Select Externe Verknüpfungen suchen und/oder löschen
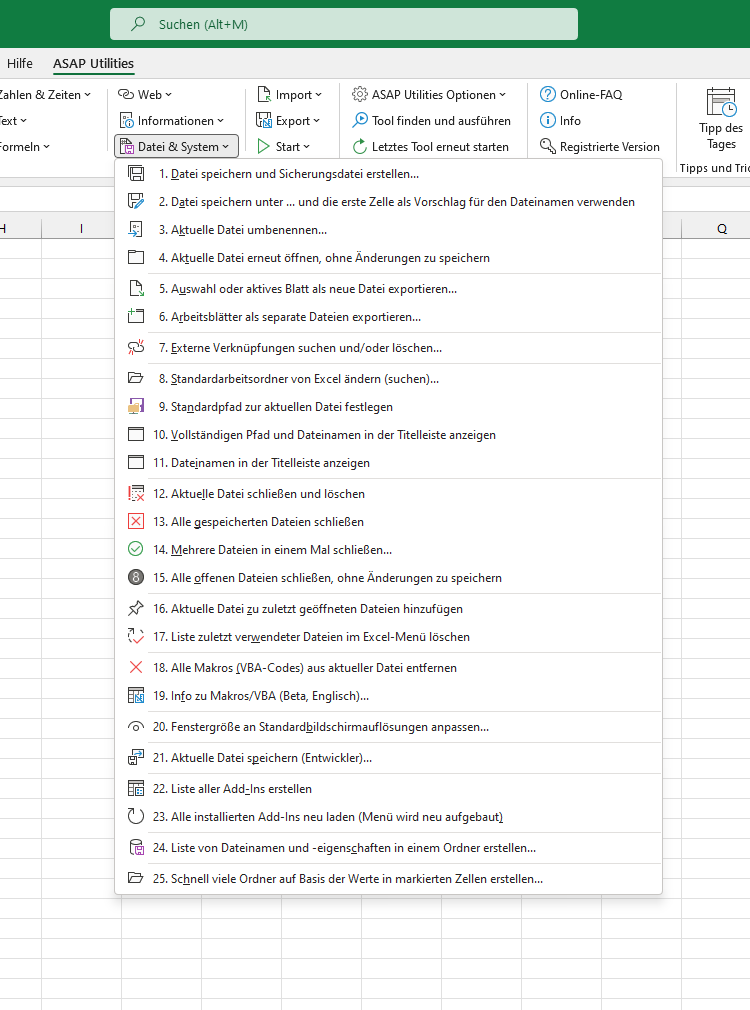The image size is (750, 1010). click(389, 348)
